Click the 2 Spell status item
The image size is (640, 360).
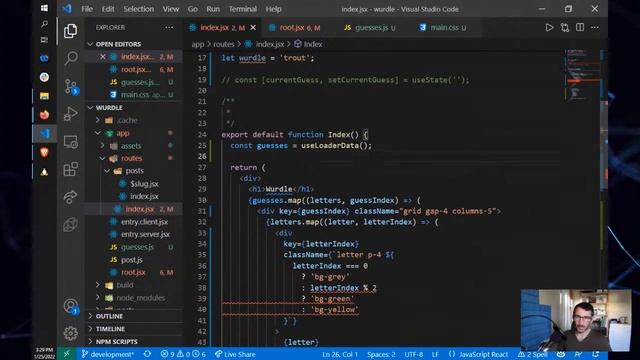click(532, 354)
